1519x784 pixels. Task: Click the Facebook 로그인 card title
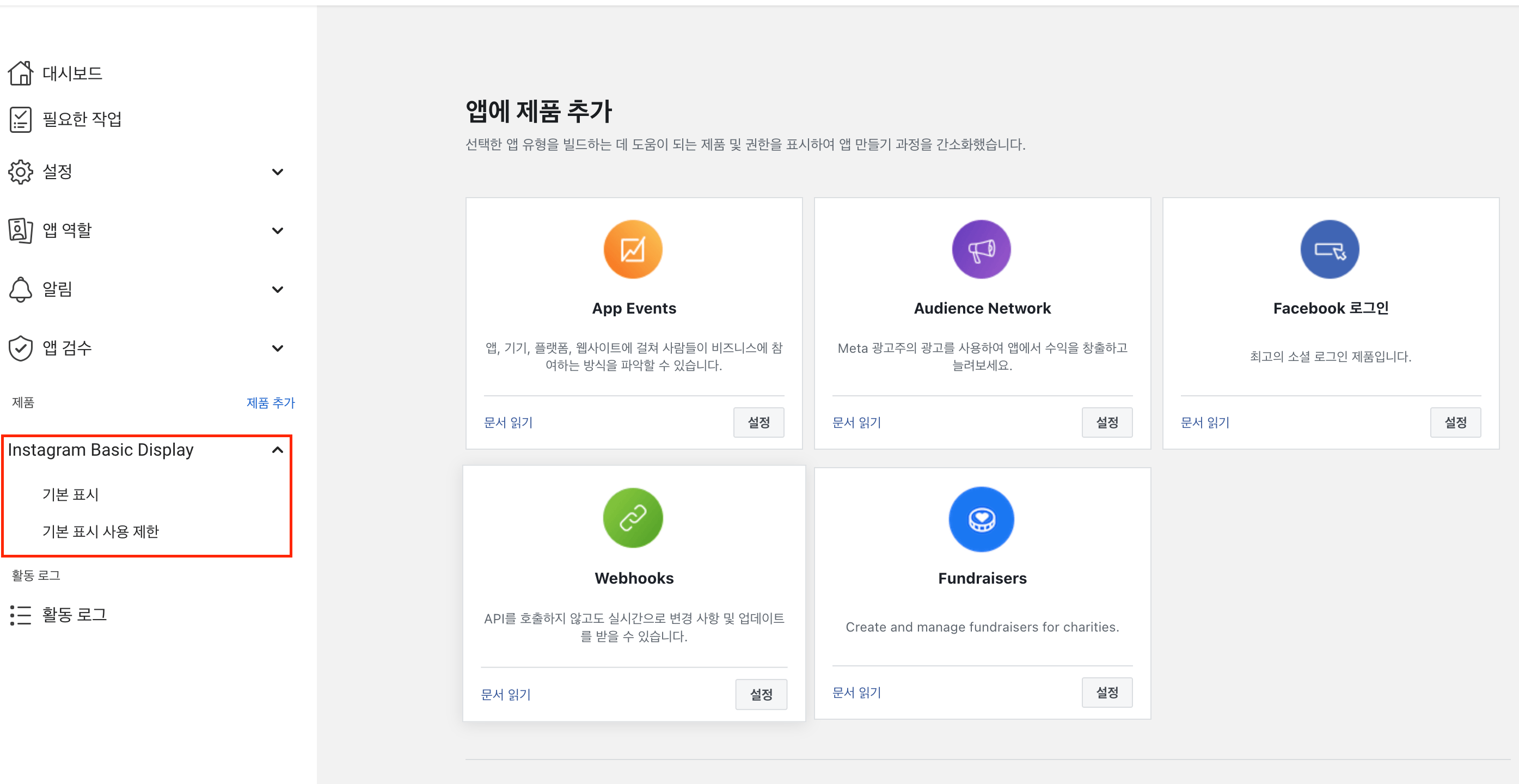tap(1331, 308)
